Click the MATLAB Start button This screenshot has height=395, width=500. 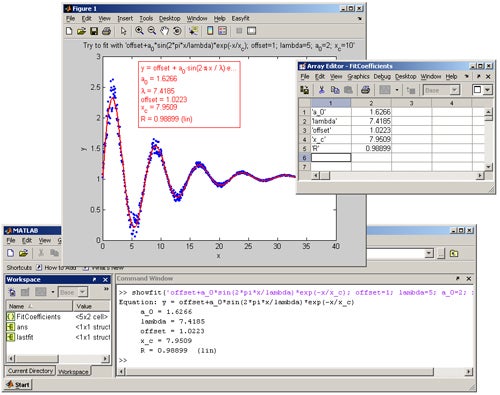point(18,384)
